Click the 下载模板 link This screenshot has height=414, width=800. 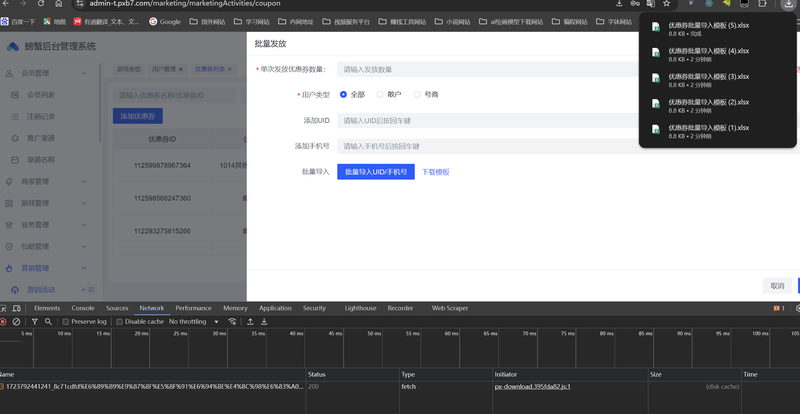[x=436, y=172]
